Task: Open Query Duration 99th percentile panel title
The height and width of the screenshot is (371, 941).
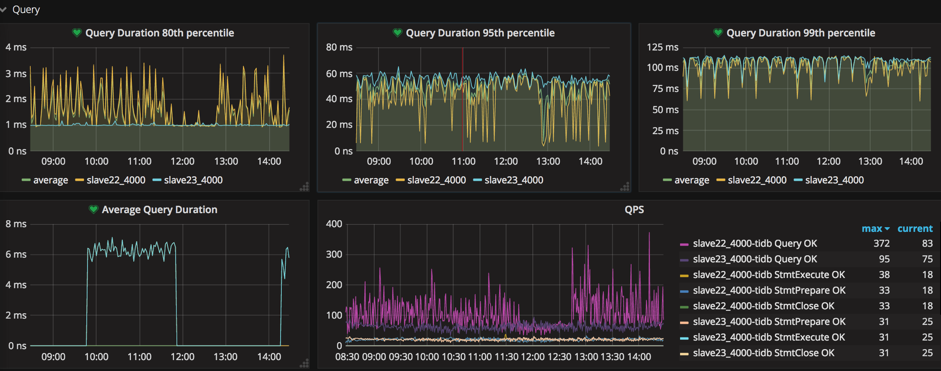Action: pyautogui.click(x=801, y=33)
